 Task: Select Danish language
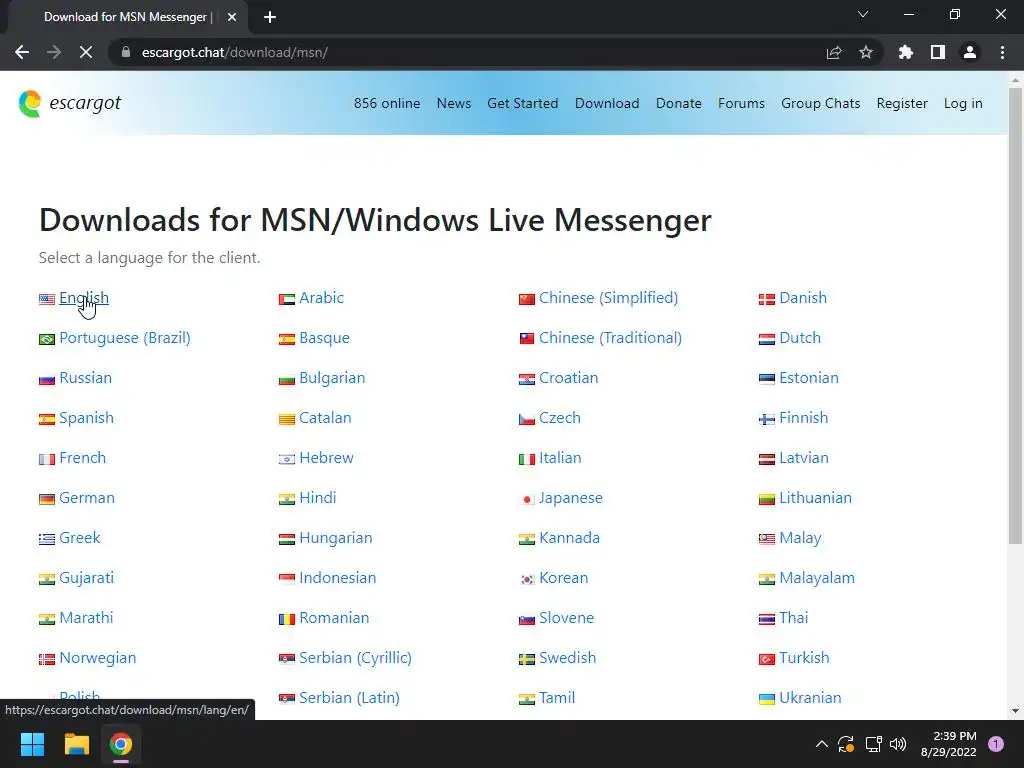(803, 298)
